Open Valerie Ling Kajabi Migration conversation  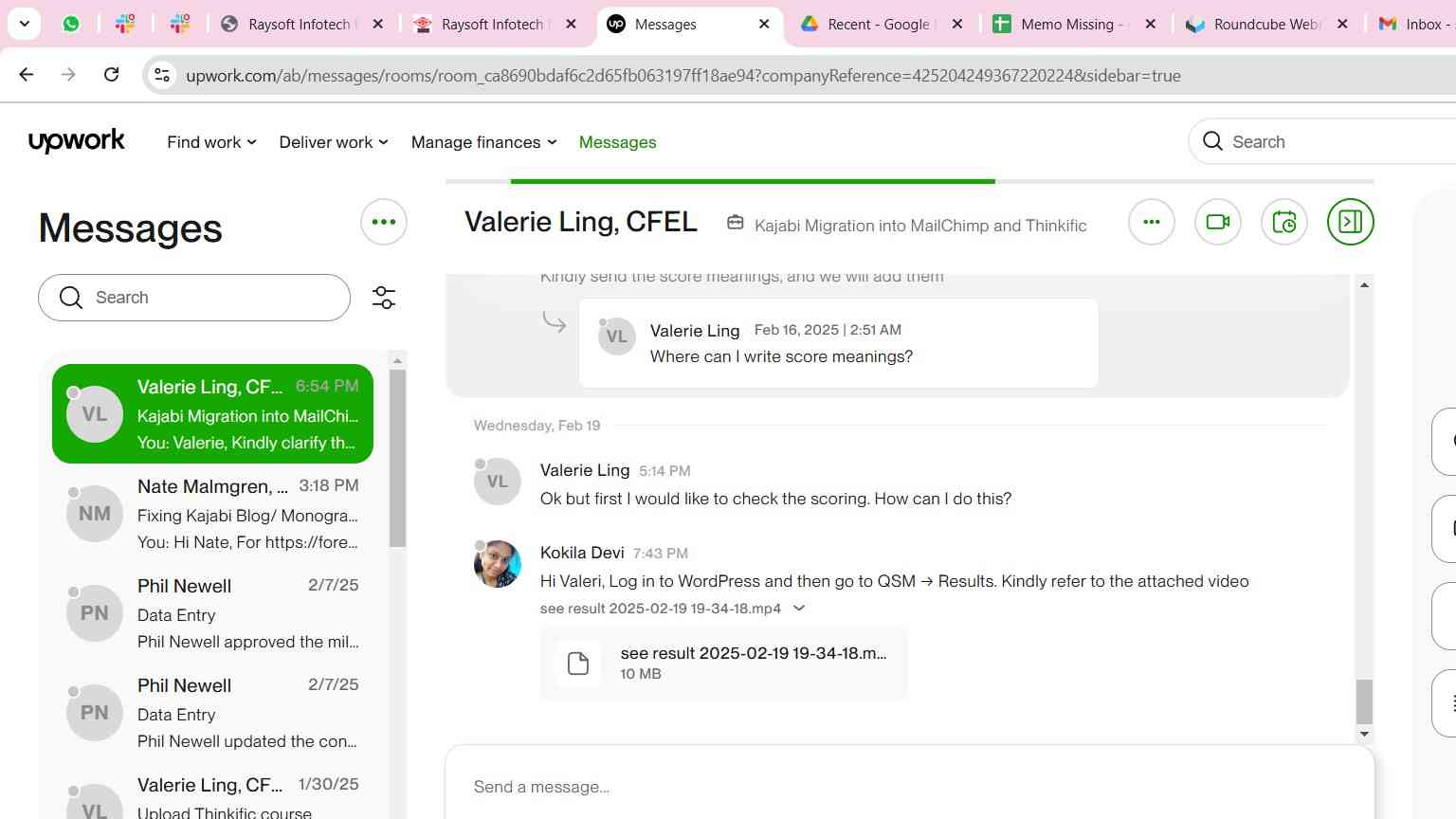click(212, 414)
